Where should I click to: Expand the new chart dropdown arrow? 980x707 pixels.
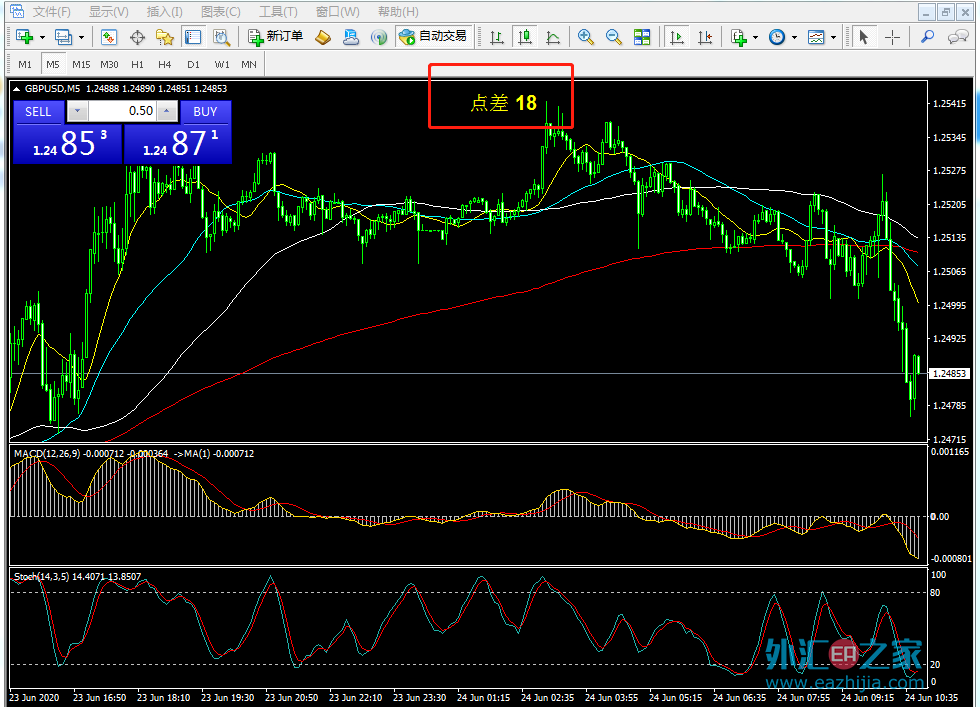42,38
